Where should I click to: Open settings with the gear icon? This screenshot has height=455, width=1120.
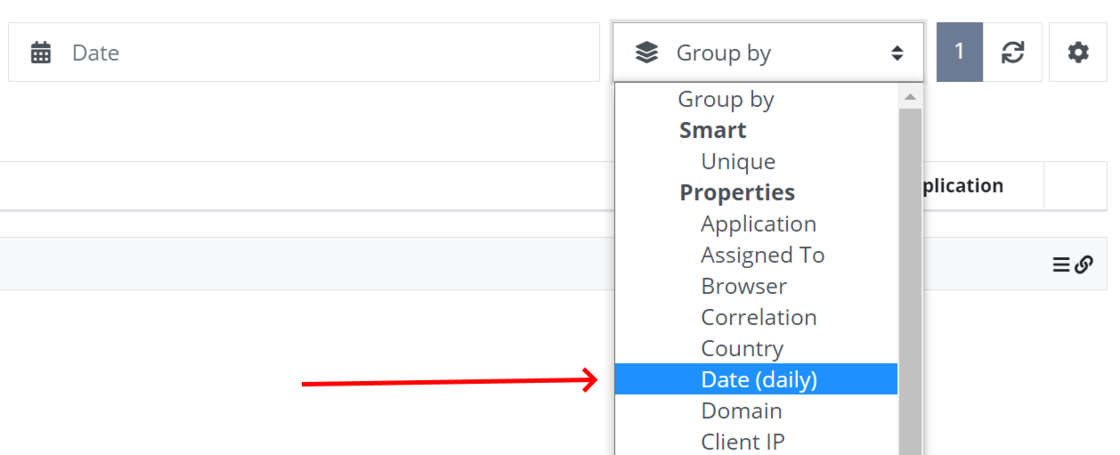[x=1078, y=52]
